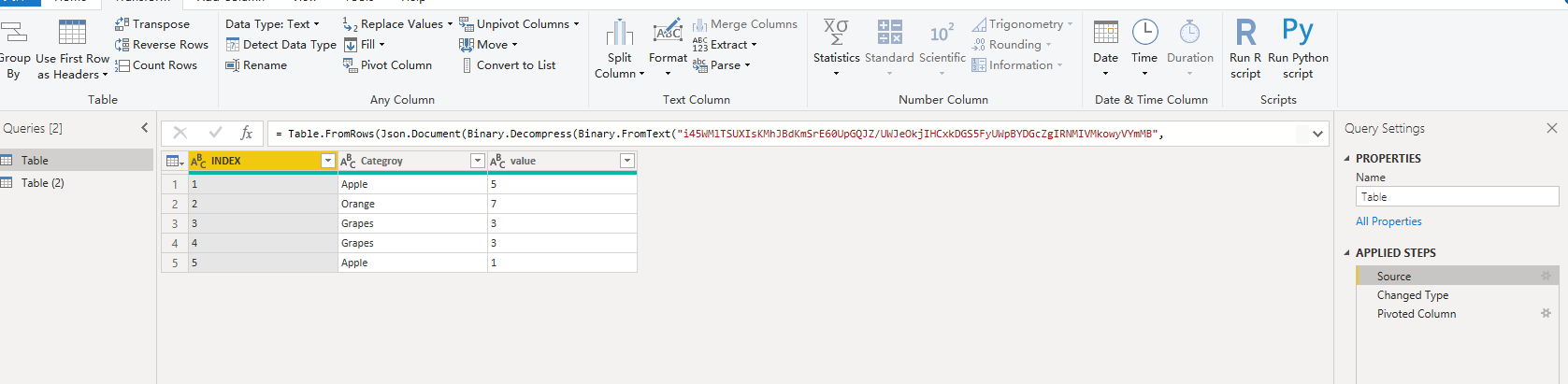Image resolution: width=1568 pixels, height=384 pixels.
Task: Select the Source applied step
Action: point(1456,277)
